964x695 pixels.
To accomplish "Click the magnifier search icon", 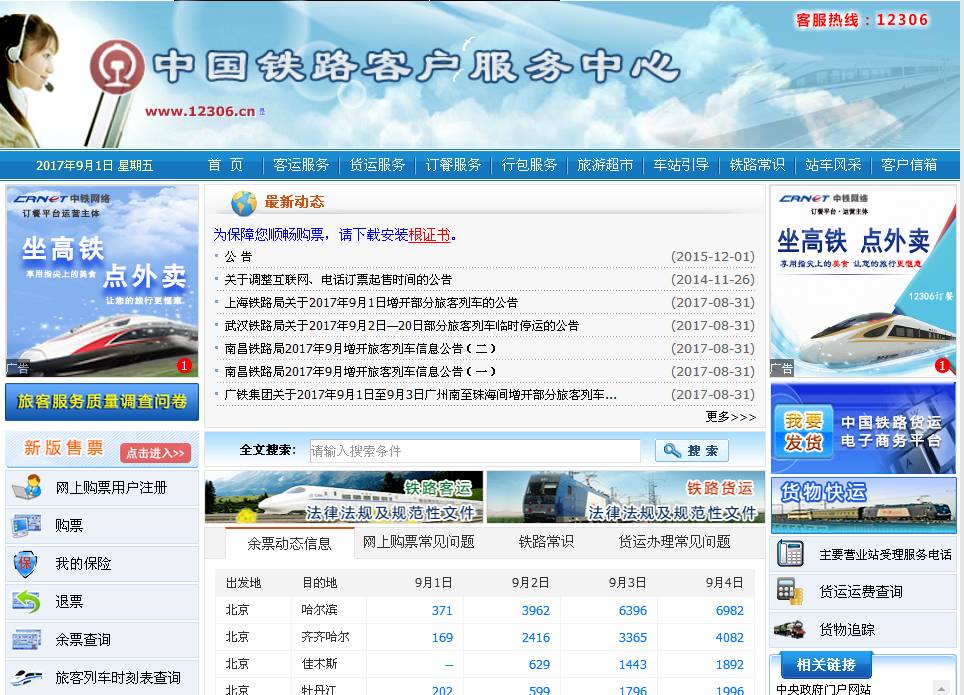I will click(x=671, y=449).
